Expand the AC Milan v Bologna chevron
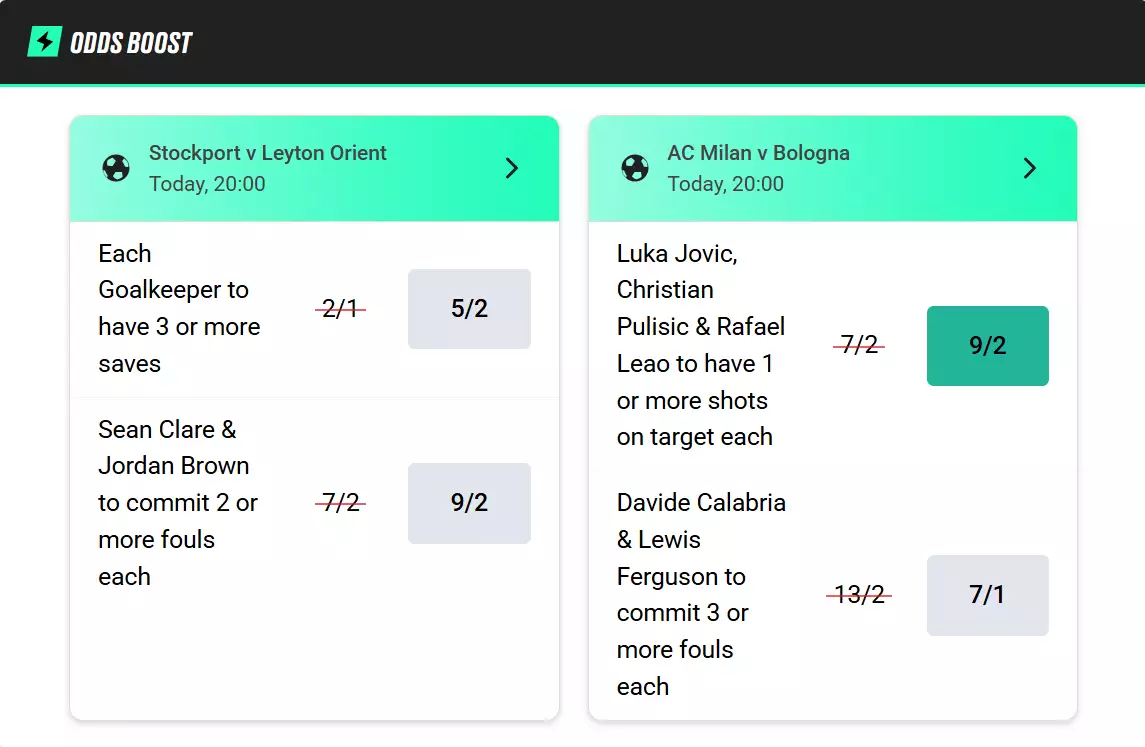This screenshot has height=747, width=1145. [1030, 168]
